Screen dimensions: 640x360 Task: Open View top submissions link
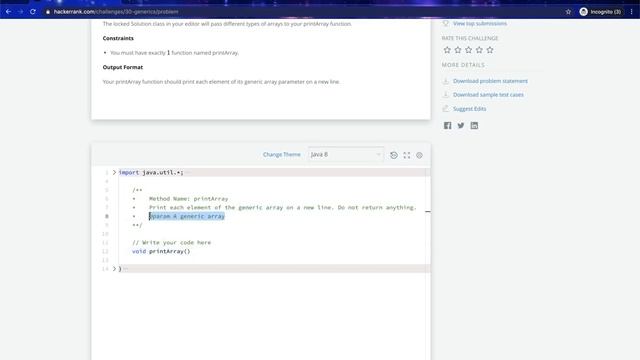click(480, 24)
